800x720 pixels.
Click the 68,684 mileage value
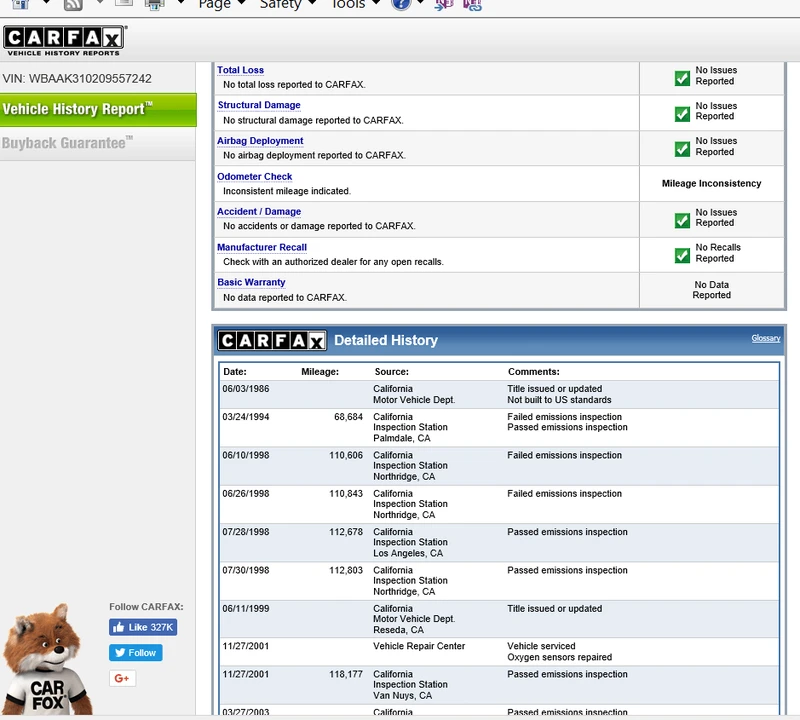348,417
